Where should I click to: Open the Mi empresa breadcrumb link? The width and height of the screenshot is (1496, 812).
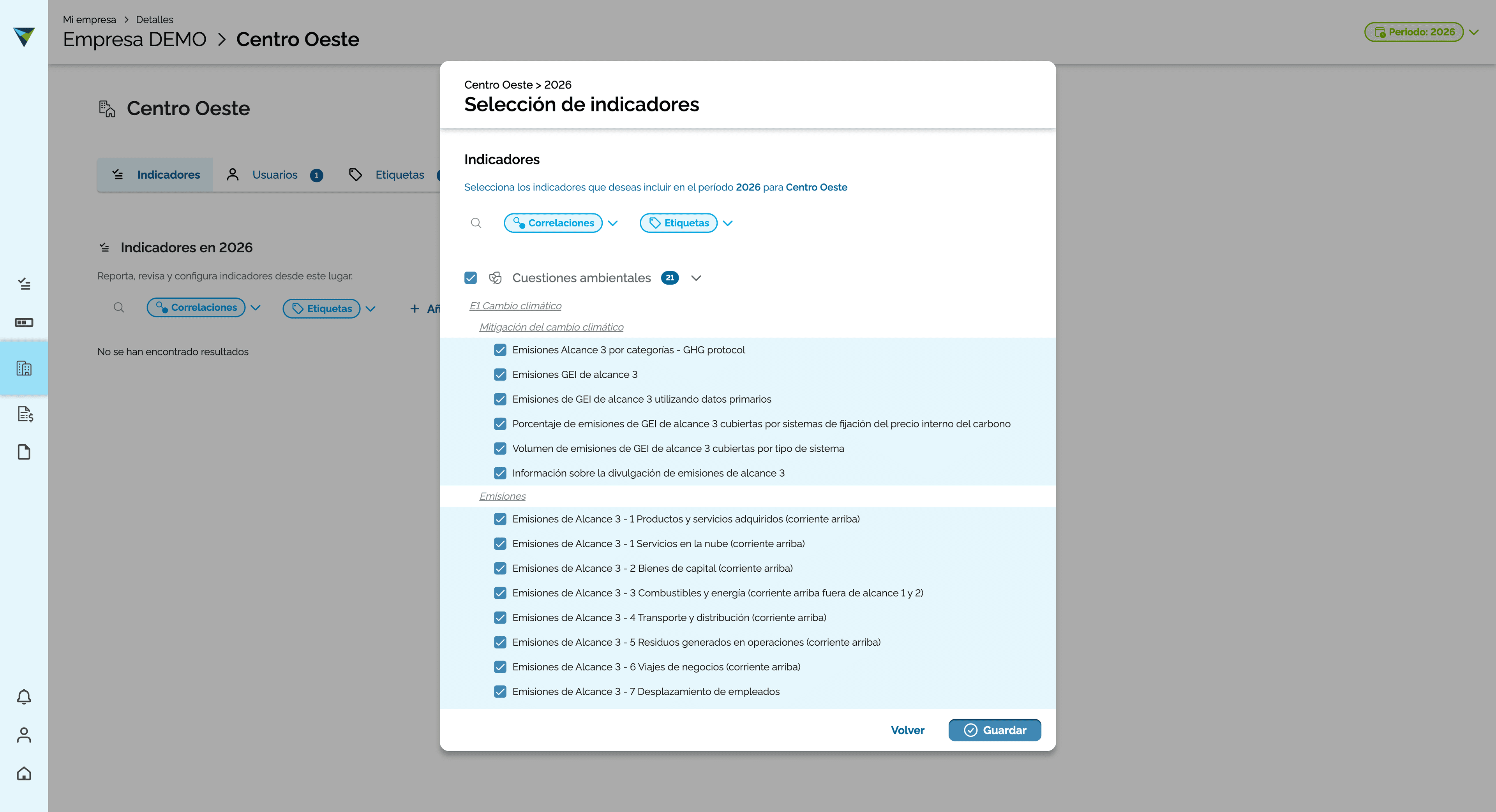pos(90,20)
